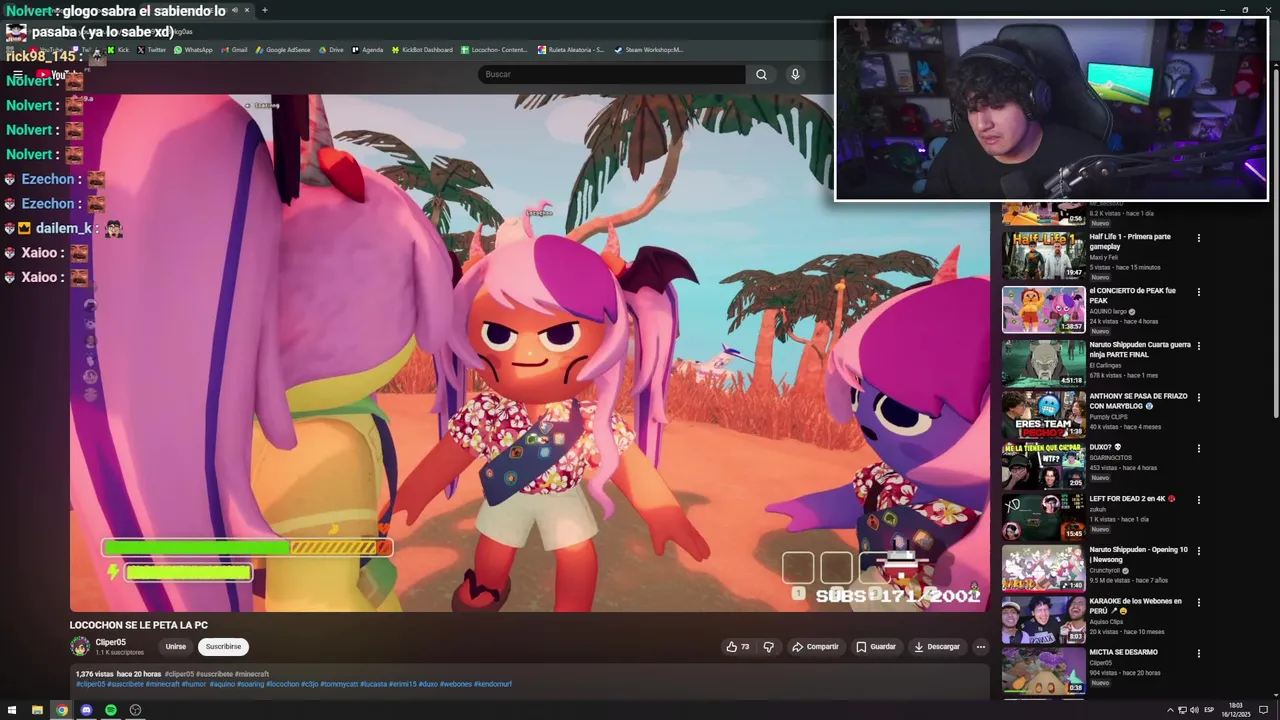Open the Cliper05 channel avatar
This screenshot has height=720, width=1280.
[x=80, y=647]
